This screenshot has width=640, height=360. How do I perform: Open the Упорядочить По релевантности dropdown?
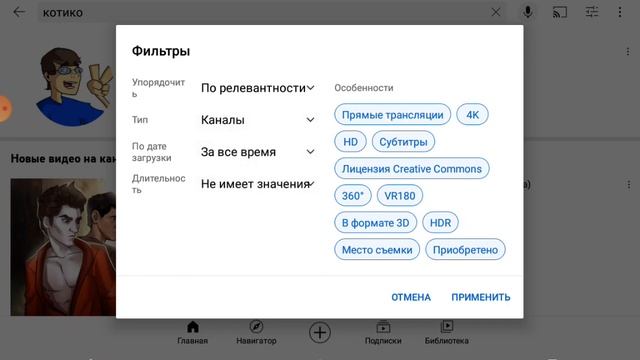[258, 88]
